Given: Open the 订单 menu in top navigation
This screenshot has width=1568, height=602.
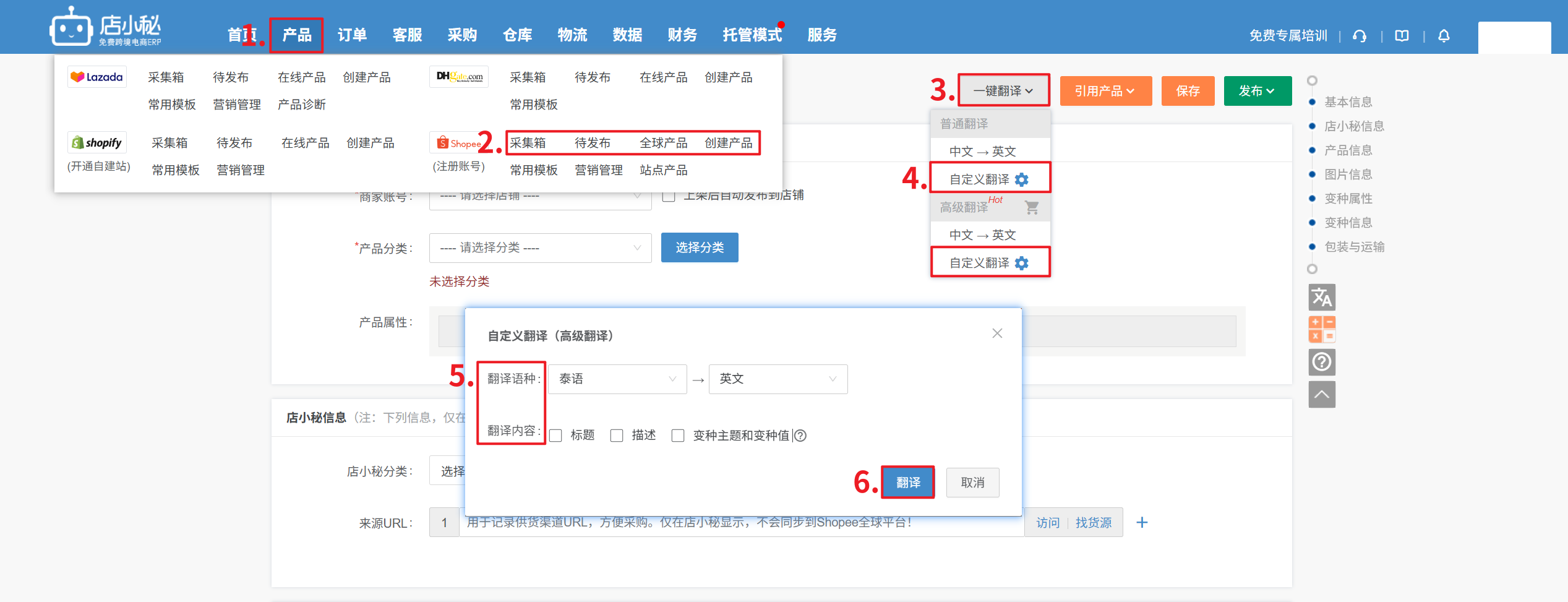Looking at the screenshot, I should point(352,35).
